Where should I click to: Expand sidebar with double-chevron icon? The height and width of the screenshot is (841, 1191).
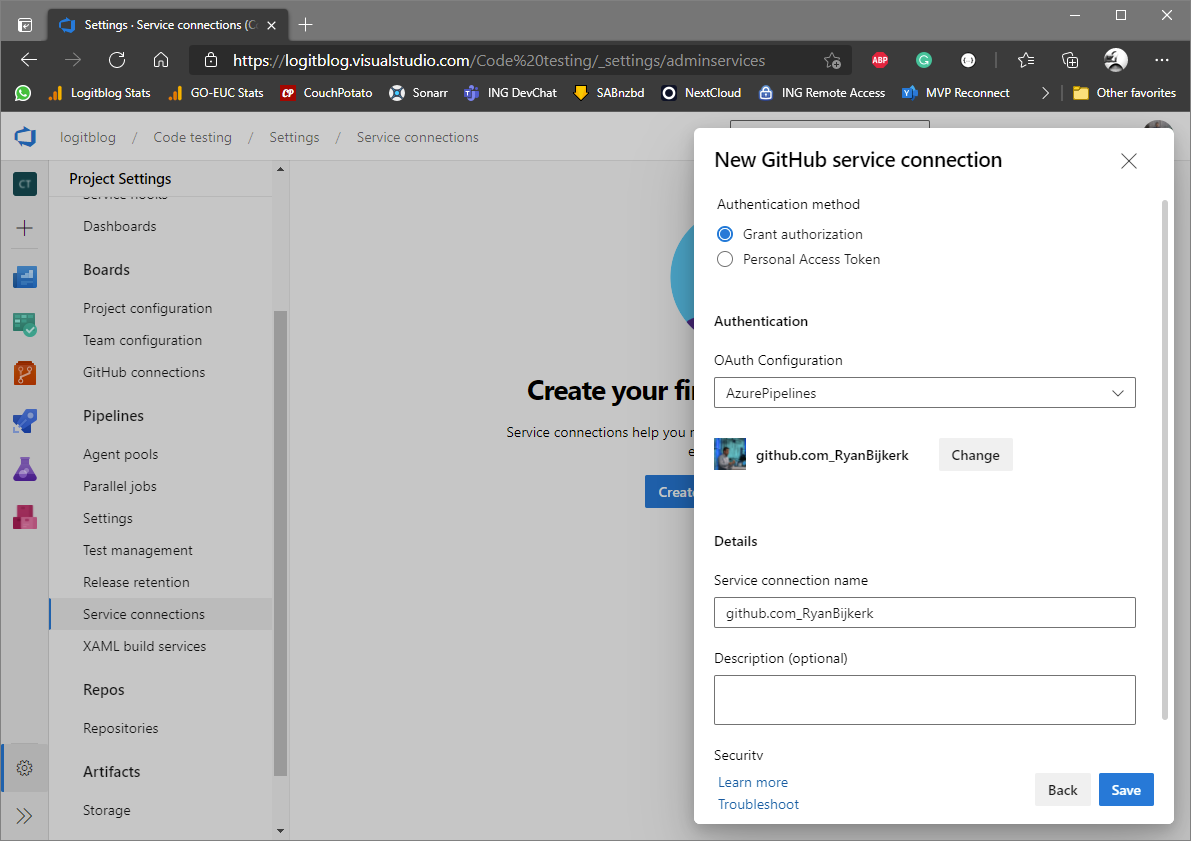(25, 816)
